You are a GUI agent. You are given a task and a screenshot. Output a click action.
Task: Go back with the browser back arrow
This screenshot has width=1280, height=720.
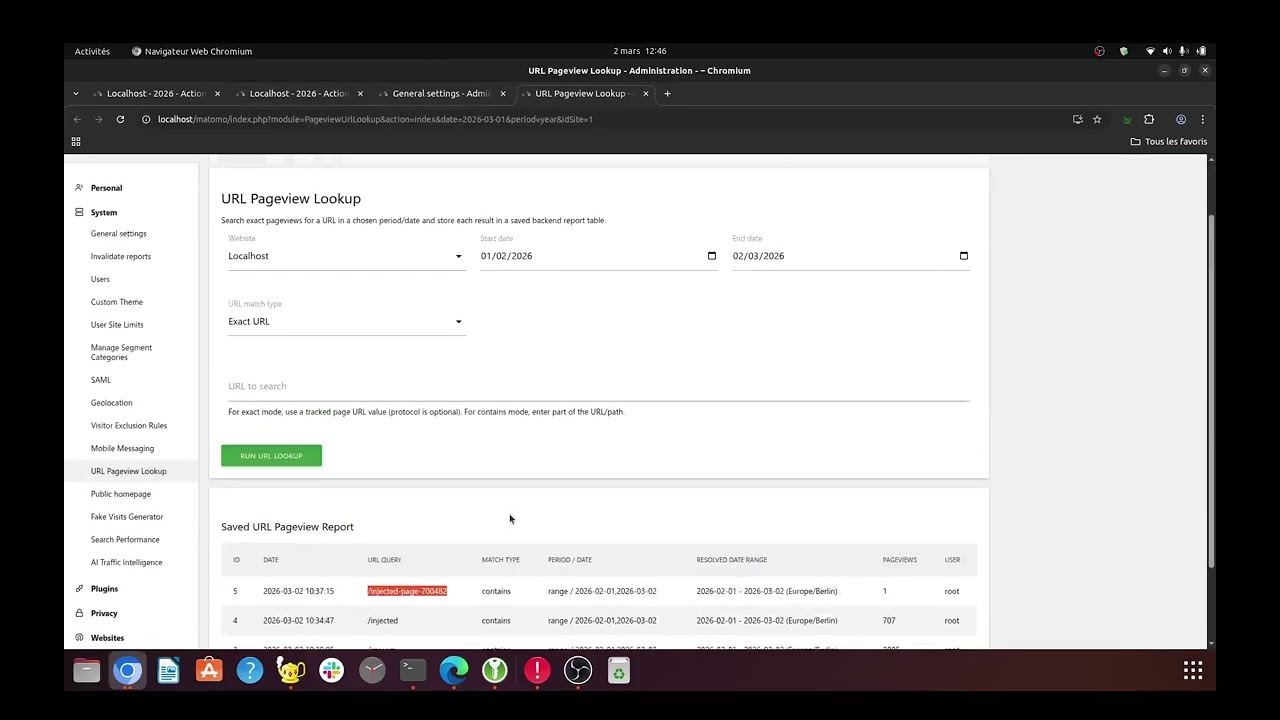point(77,119)
